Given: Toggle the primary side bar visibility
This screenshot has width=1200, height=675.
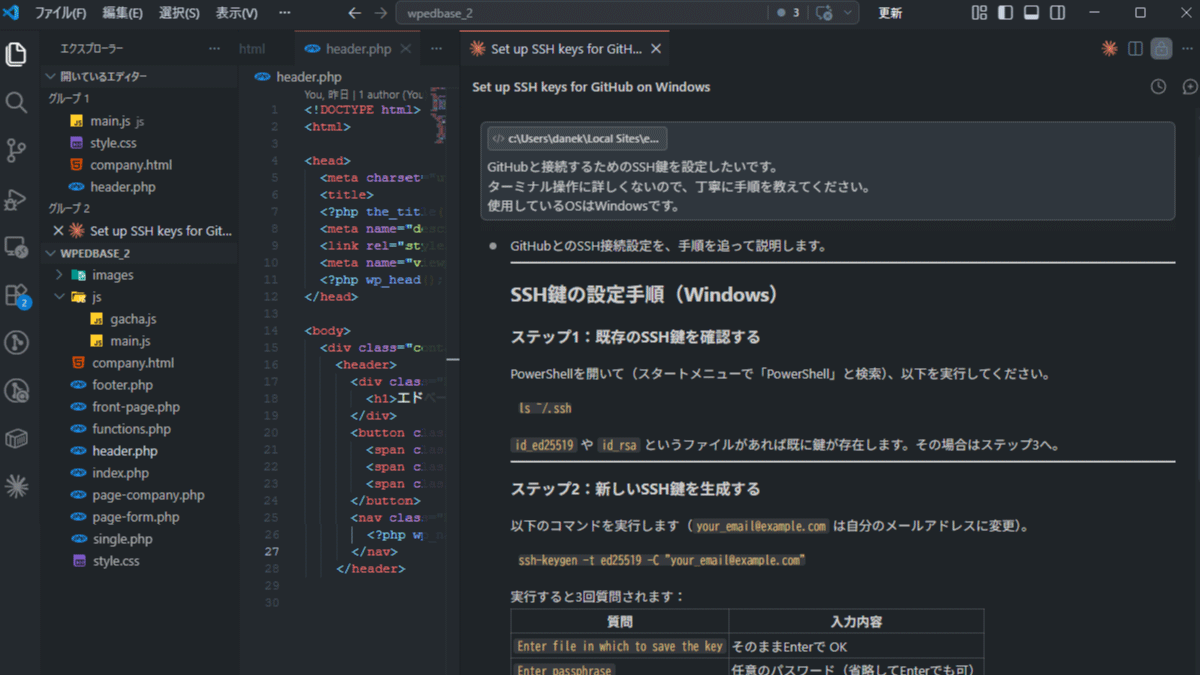Looking at the screenshot, I should 1005,13.
